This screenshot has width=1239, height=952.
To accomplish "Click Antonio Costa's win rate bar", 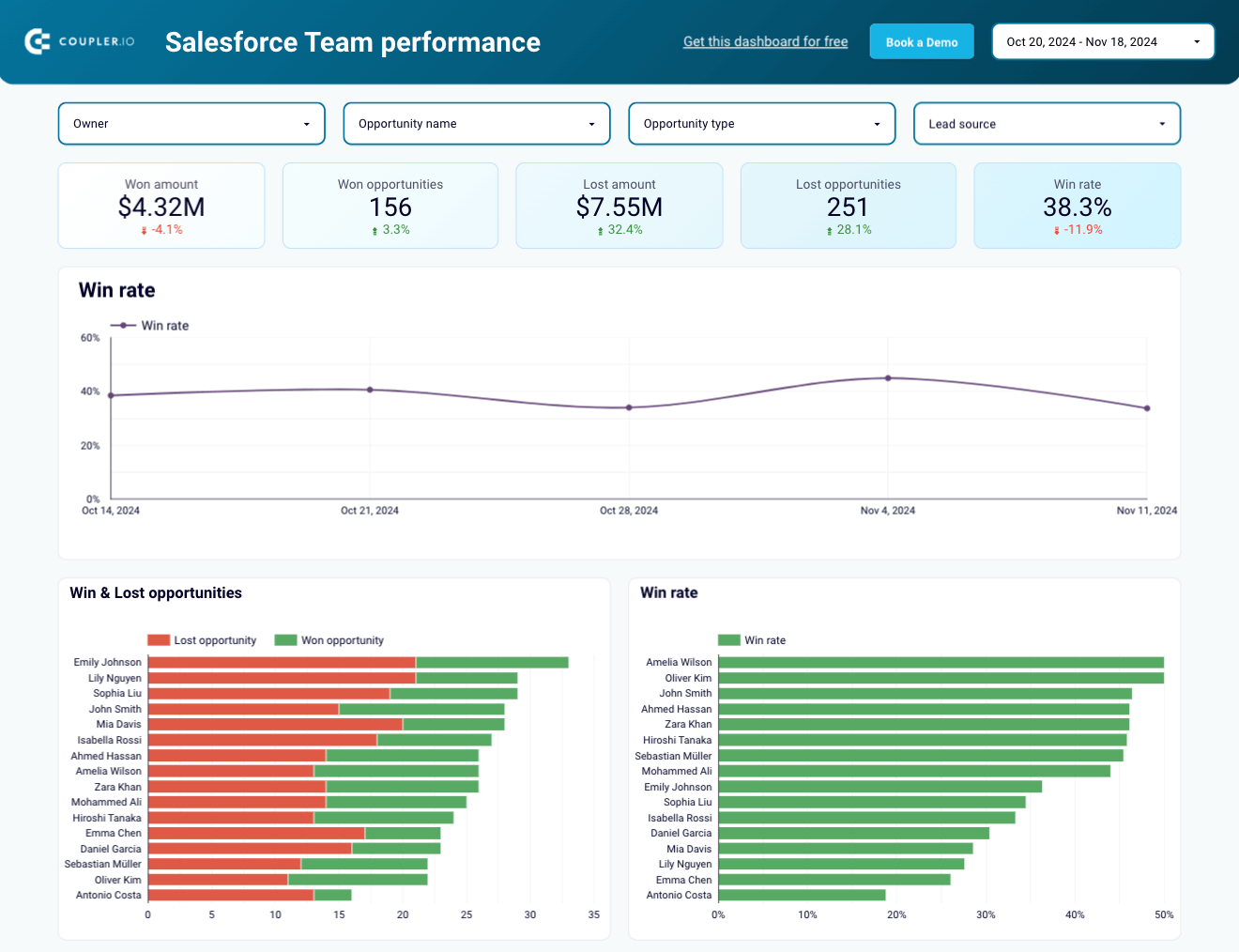I will pyautogui.click(x=802, y=896).
